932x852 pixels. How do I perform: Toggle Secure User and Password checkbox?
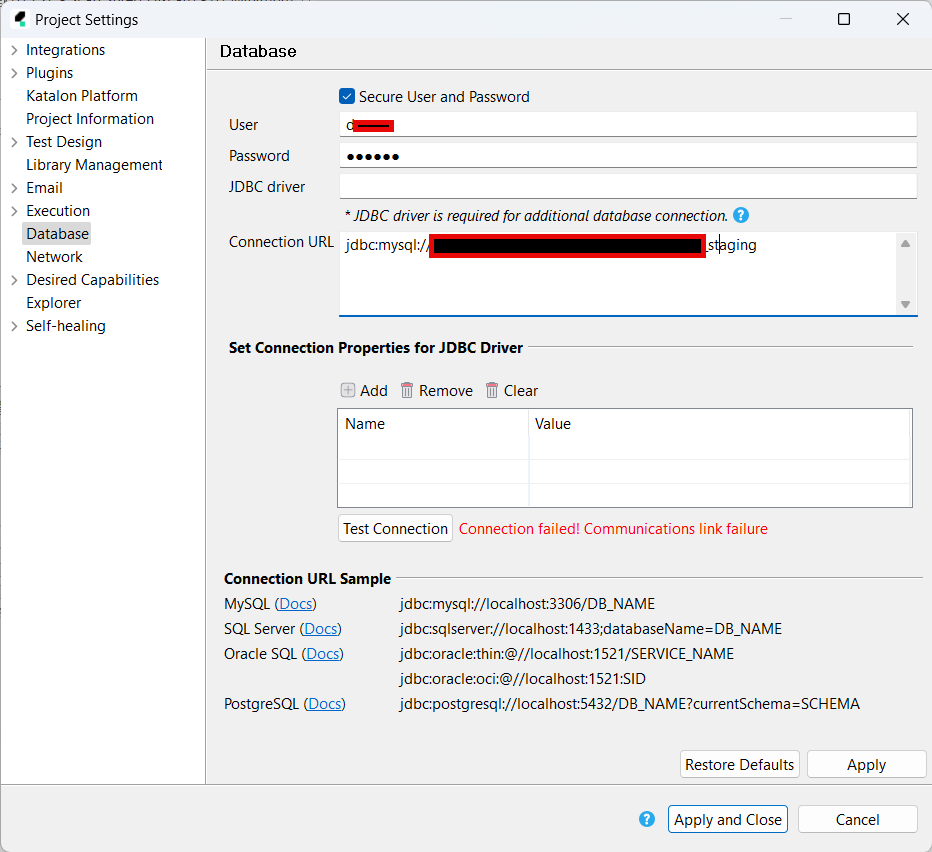[x=347, y=96]
